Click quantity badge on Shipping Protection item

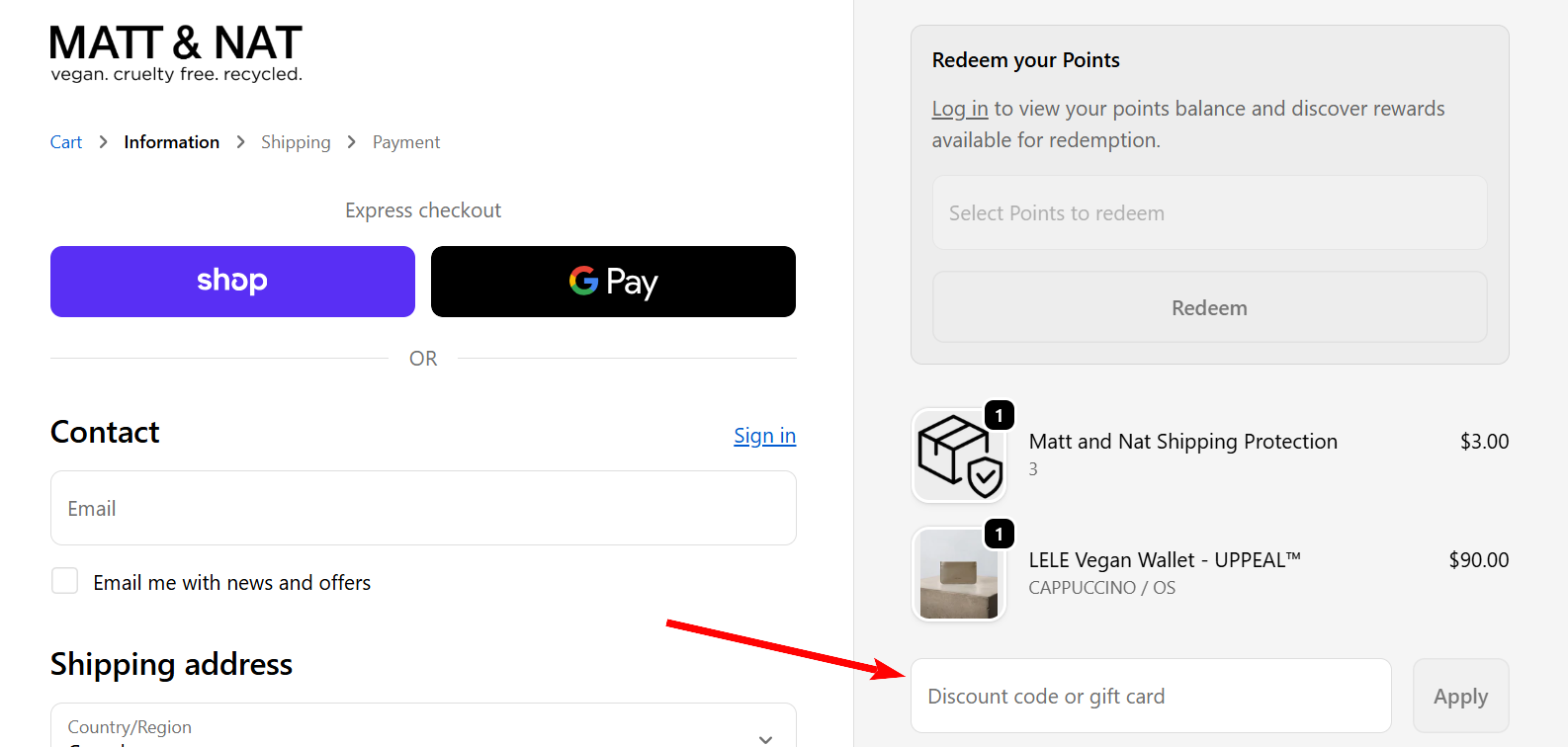[1000, 416]
